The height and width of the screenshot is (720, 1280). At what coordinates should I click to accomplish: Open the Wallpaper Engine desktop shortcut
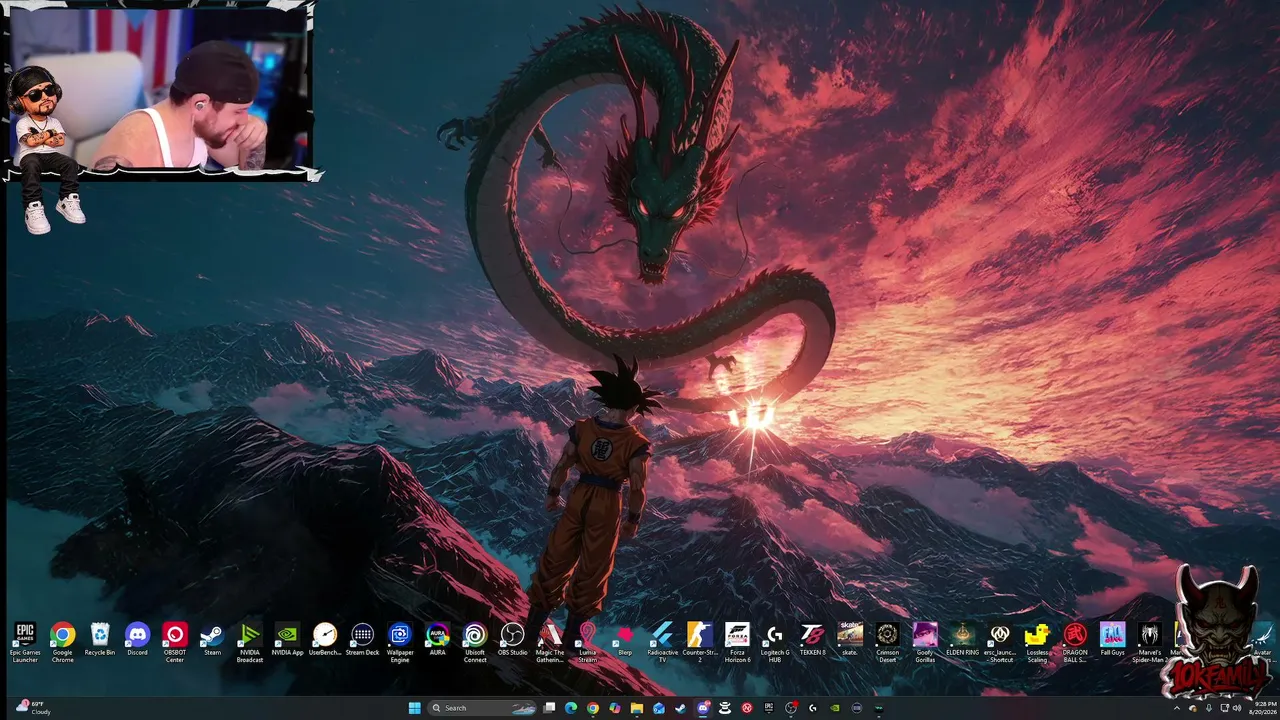click(400, 641)
